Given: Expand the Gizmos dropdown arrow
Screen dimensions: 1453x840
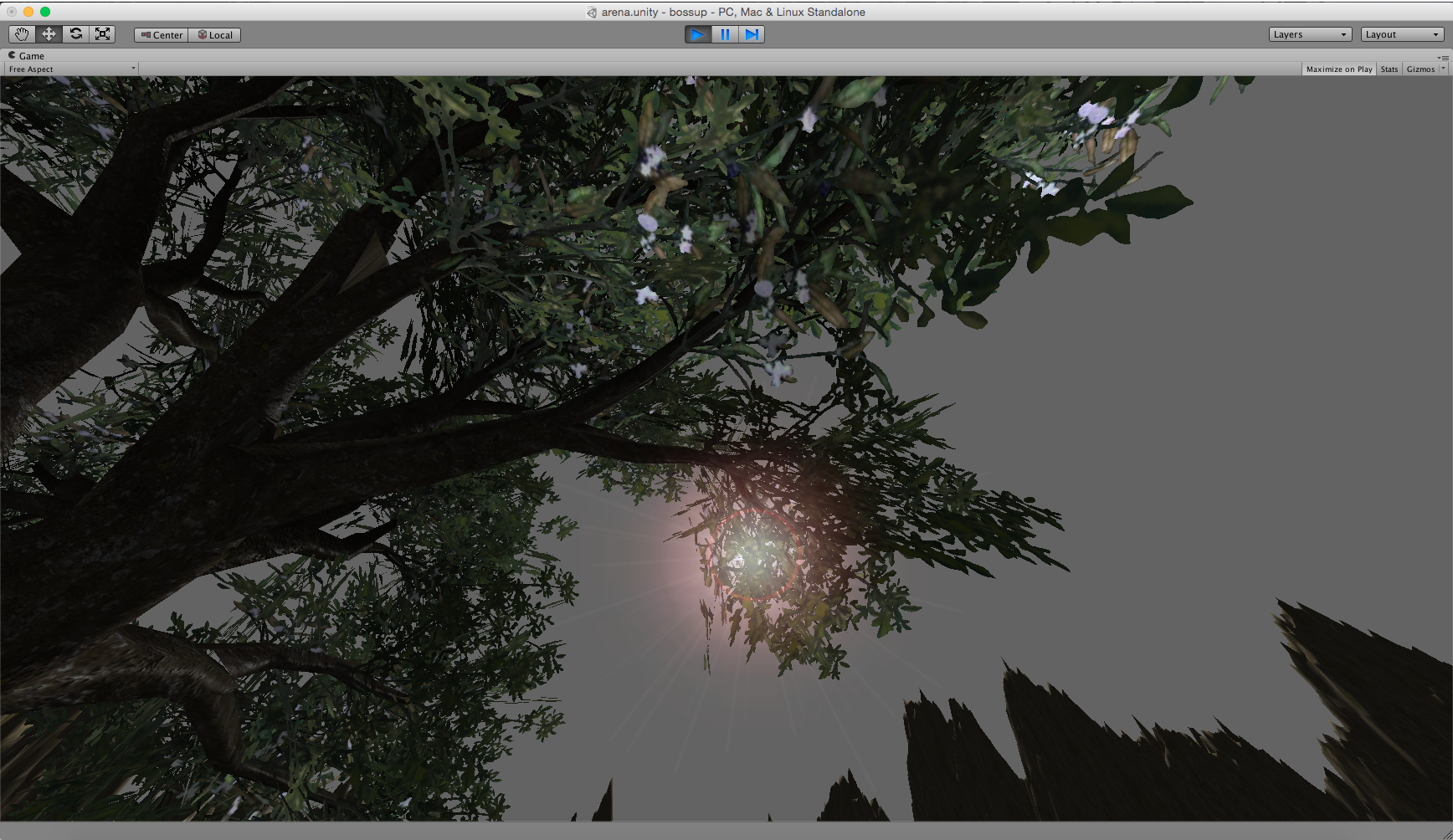Looking at the screenshot, I should (1443, 69).
